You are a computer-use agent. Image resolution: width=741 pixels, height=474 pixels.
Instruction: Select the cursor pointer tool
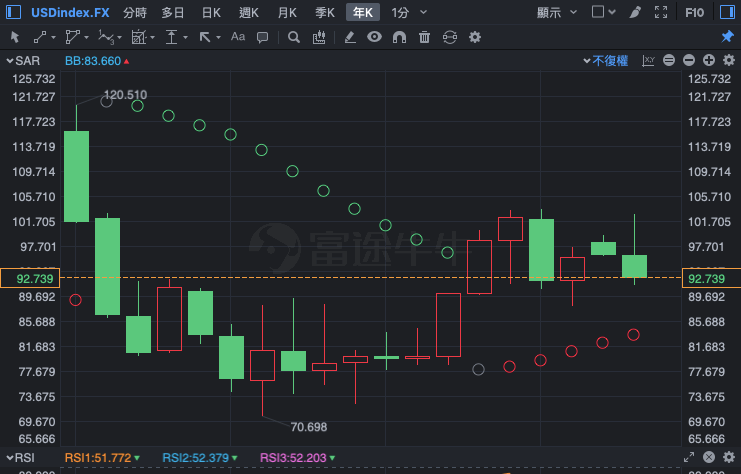click(15, 37)
